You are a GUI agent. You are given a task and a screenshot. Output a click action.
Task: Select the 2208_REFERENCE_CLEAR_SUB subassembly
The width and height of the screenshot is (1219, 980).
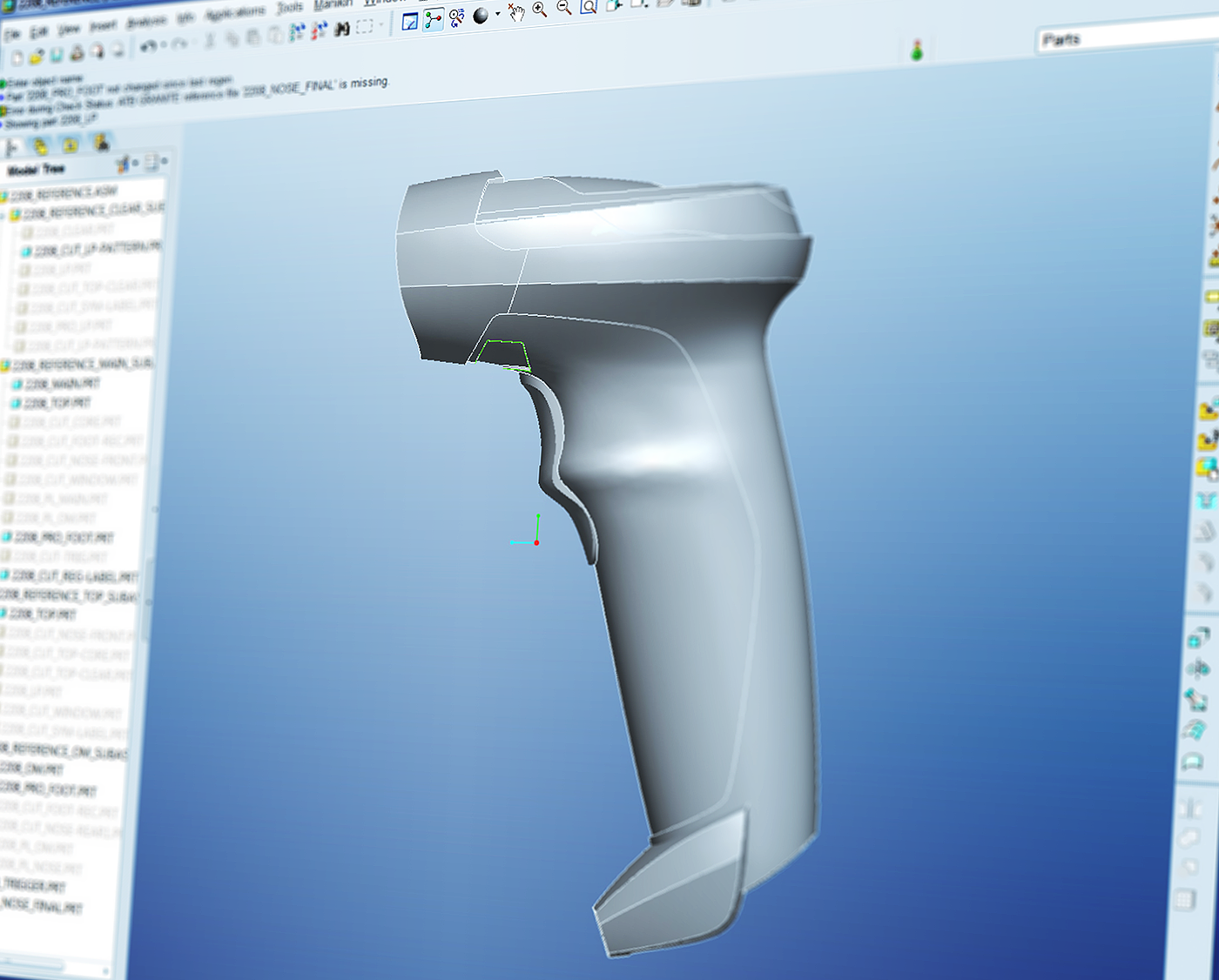pos(86,211)
